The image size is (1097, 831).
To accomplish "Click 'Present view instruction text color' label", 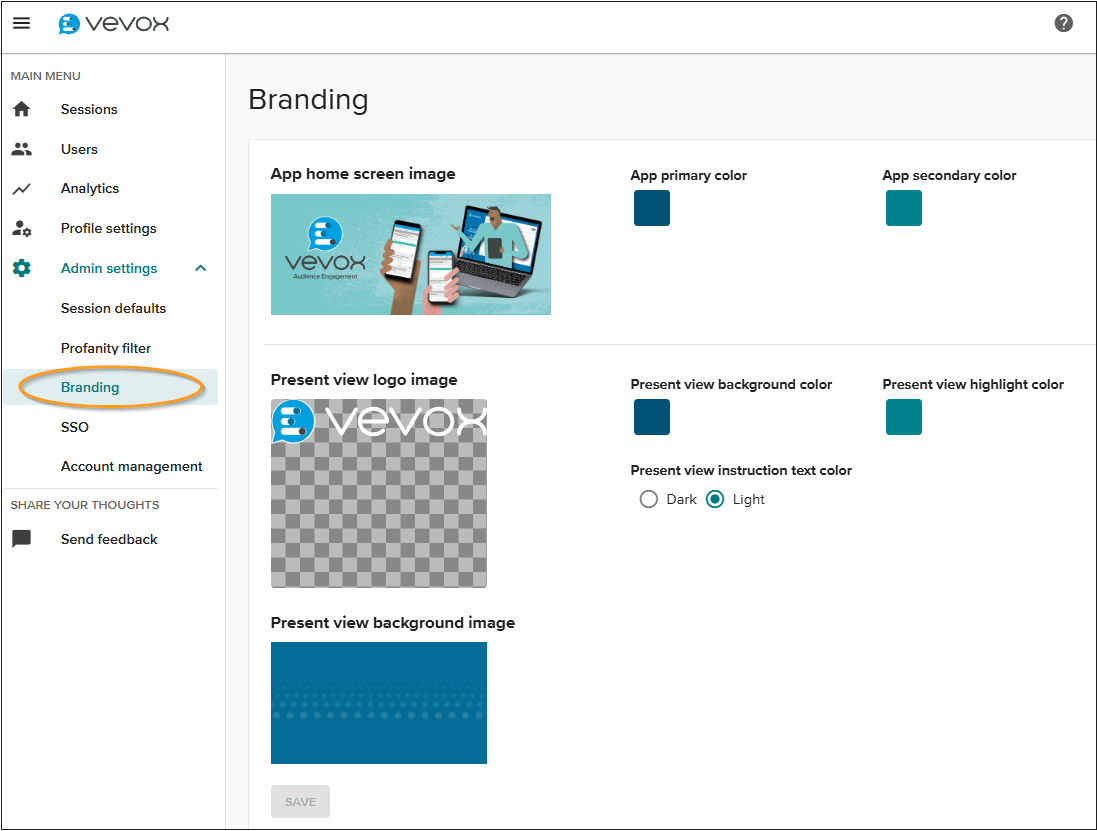I will [741, 470].
